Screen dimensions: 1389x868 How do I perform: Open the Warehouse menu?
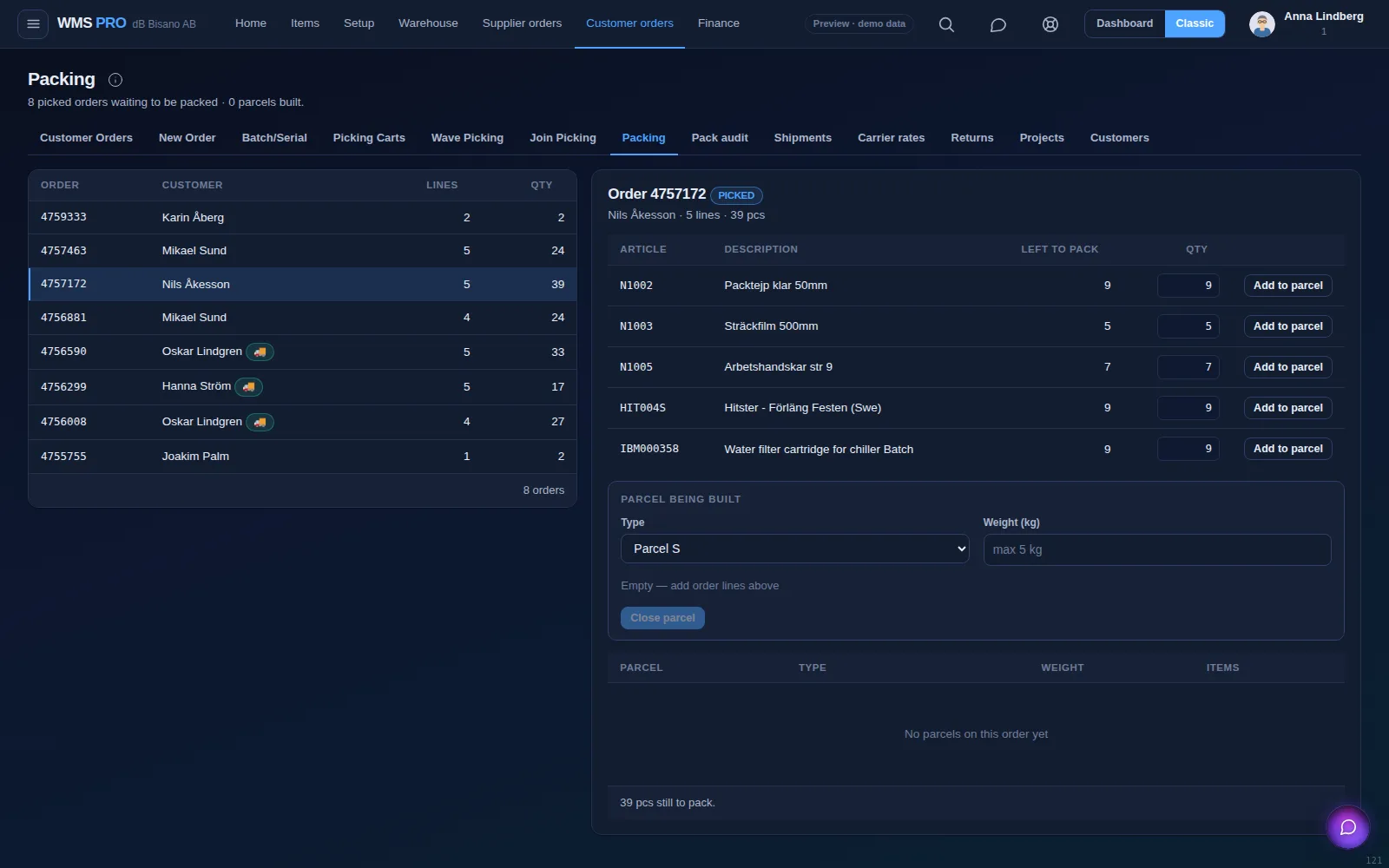(428, 23)
